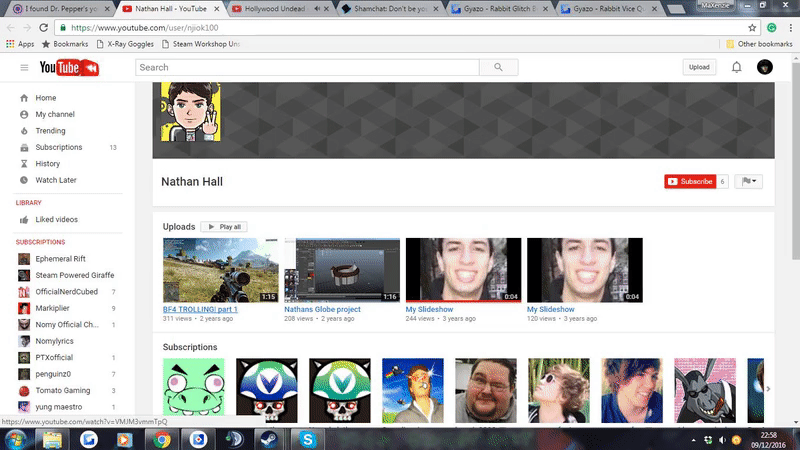Open Markiplier subscription
The width and height of the screenshot is (800, 450).
click(52, 308)
